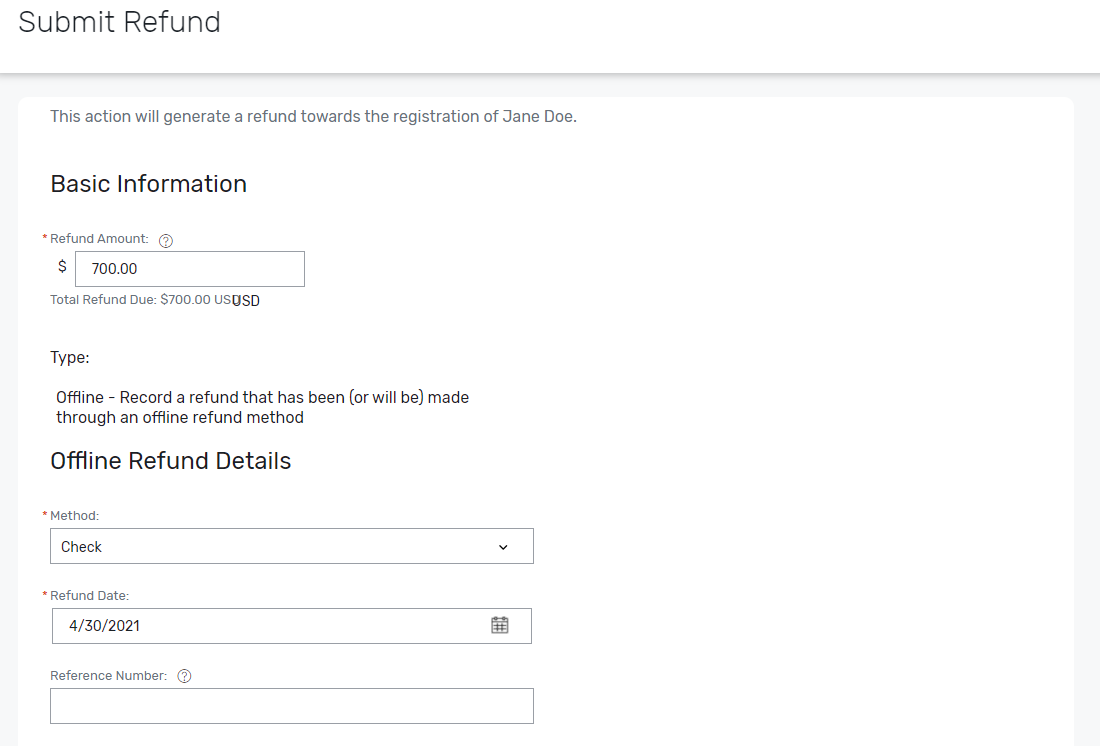Screen dimensions: 1100x746
Task: Click the Total Refund Due USD text
Action: (140, 300)
